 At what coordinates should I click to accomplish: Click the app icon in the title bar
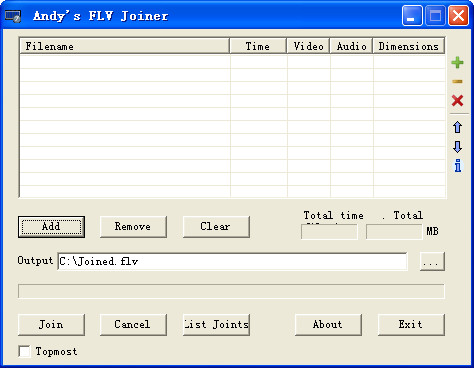pyautogui.click(x=13, y=16)
